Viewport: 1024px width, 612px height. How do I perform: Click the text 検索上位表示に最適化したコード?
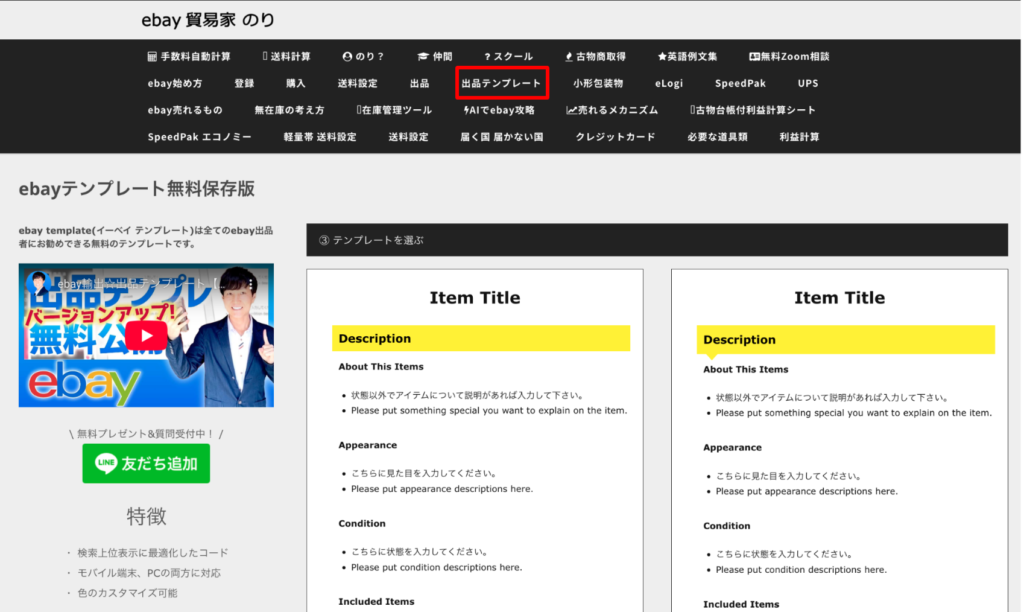[153, 553]
